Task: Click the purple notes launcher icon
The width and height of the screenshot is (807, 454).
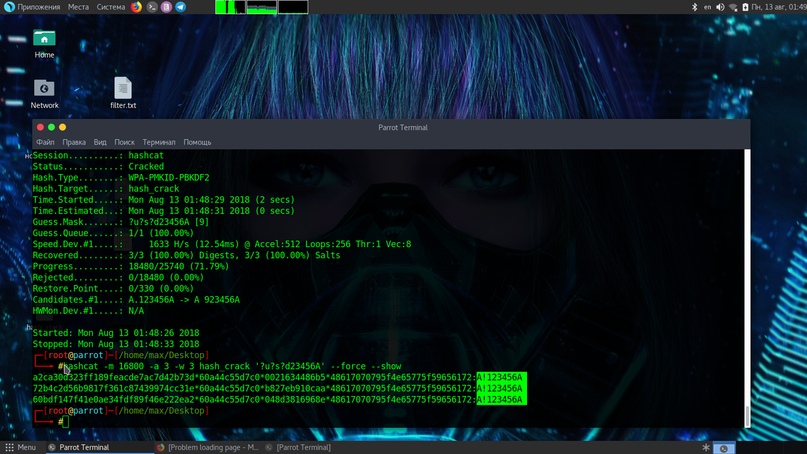Action: click(167, 7)
